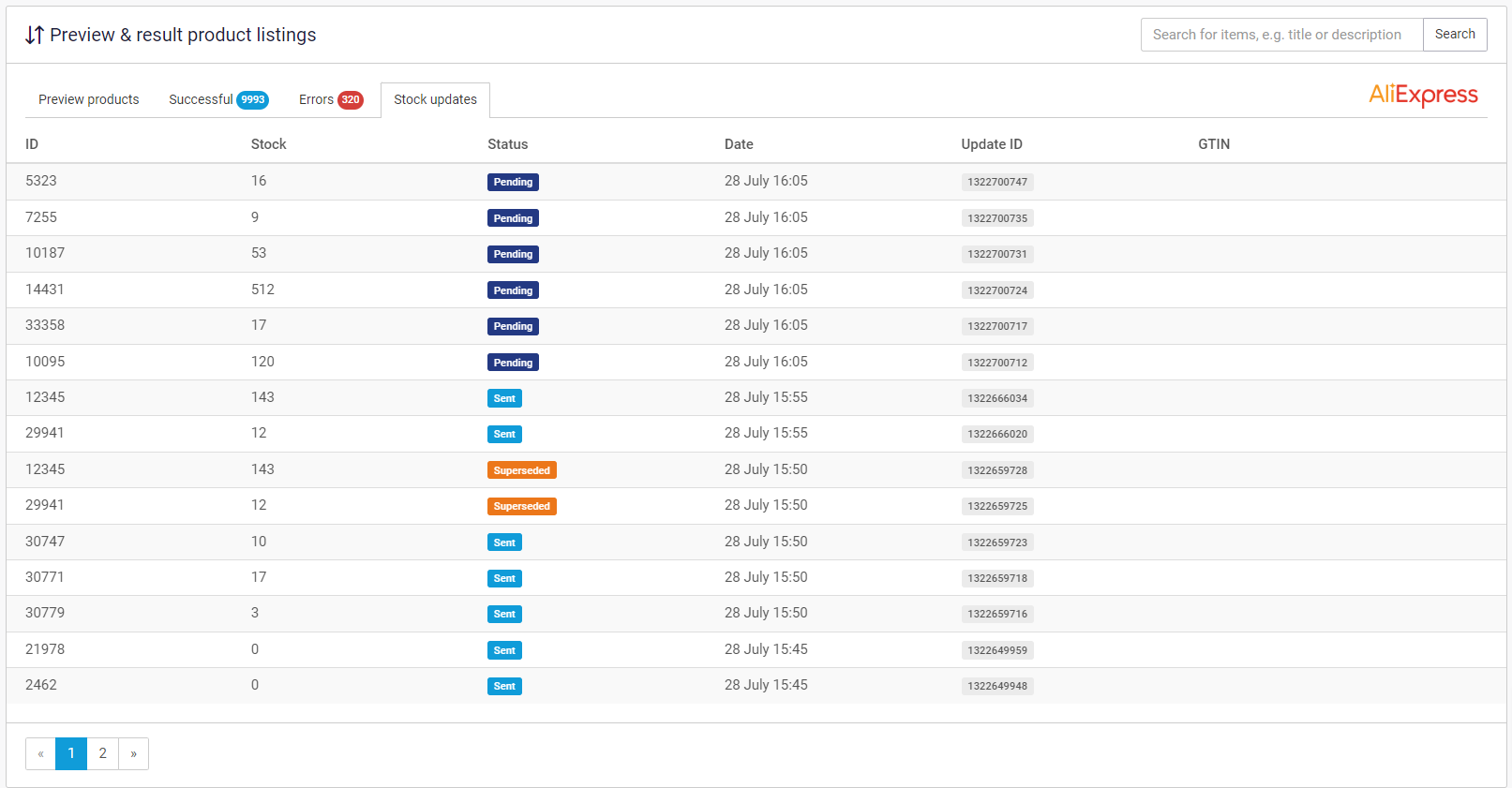
Task: Click the previous page « button
Action: 40,753
